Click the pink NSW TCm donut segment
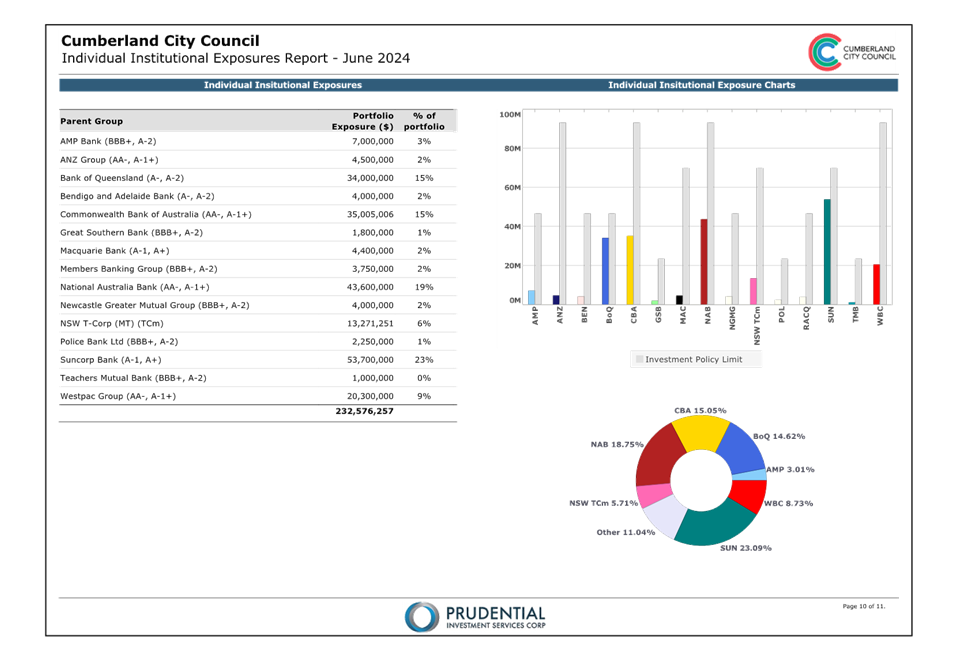This screenshot has height=660, width=957. [x=653, y=495]
